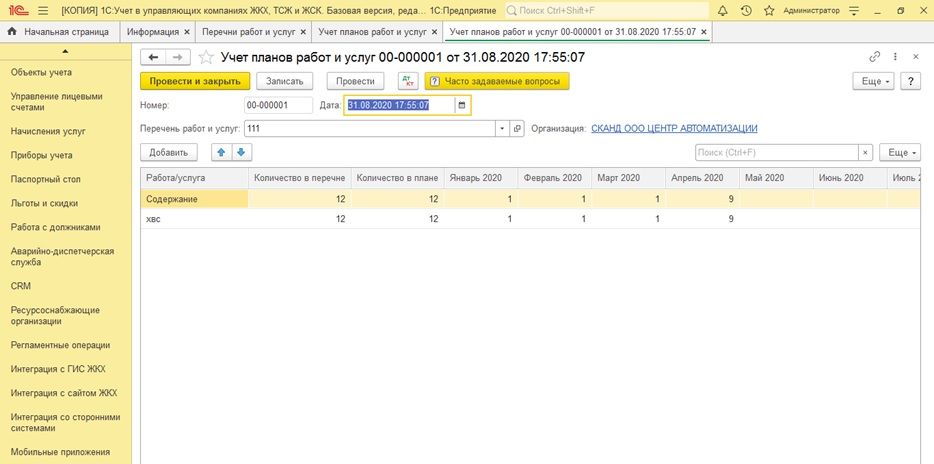Expand the Перечень работ и услуг dropdown
Image resolution: width=934 pixels, height=464 pixels.
502,129
